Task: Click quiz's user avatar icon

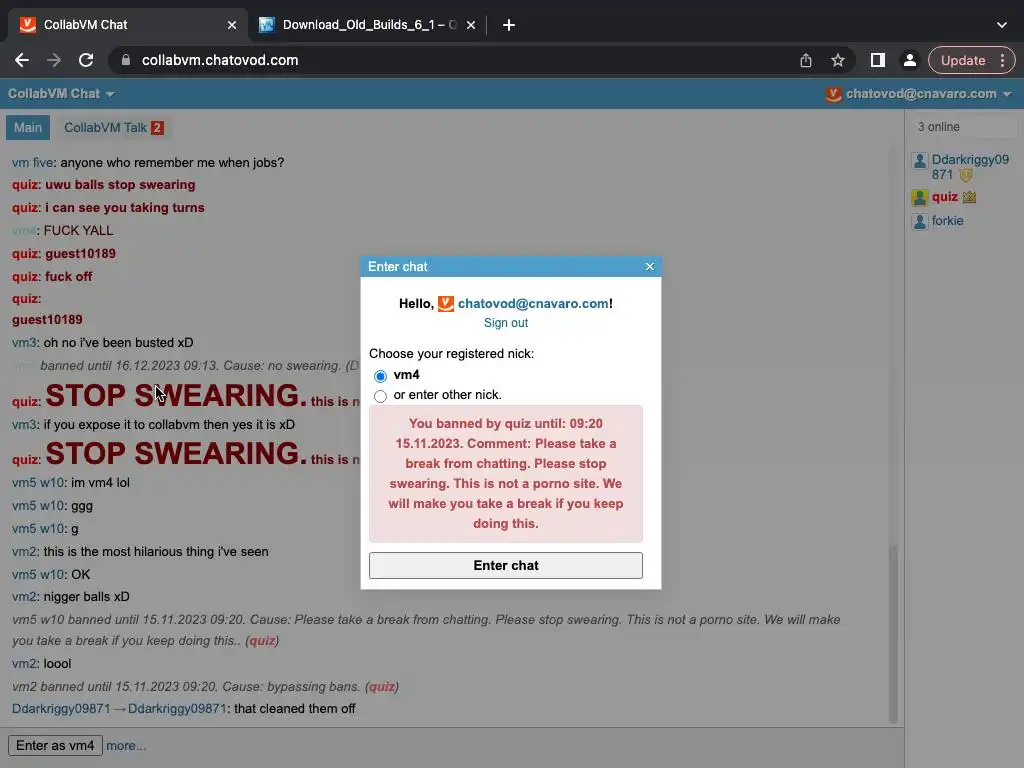Action: click(x=920, y=197)
